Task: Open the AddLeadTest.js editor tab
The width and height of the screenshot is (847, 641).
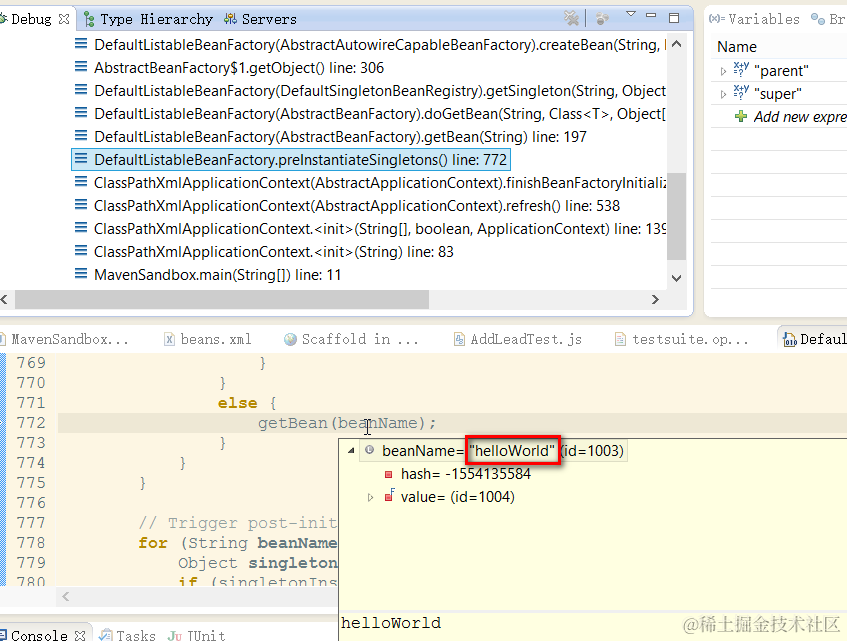Action: [x=517, y=339]
